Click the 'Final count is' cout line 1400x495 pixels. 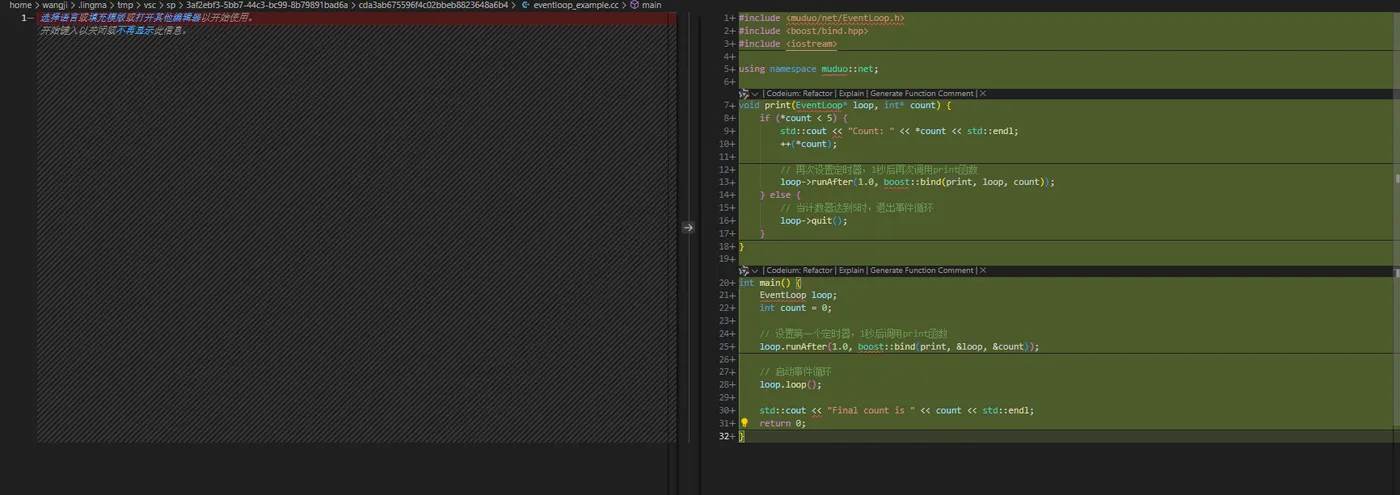(x=896, y=410)
